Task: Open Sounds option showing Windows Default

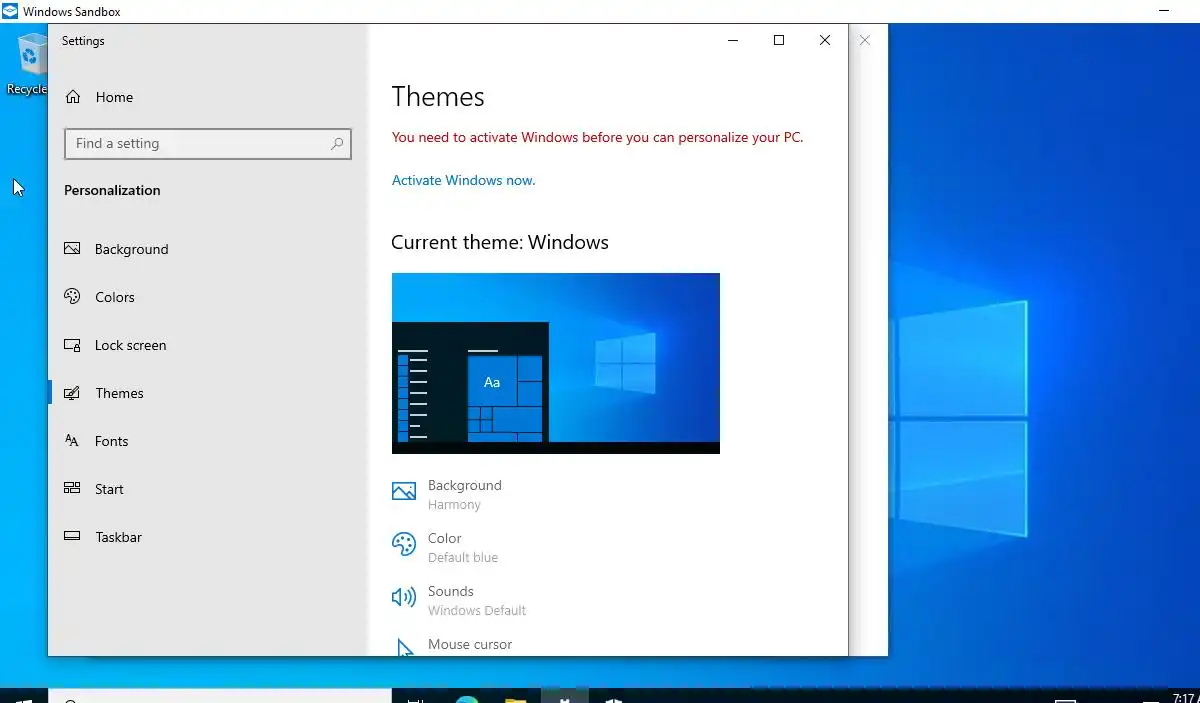Action: click(x=459, y=600)
